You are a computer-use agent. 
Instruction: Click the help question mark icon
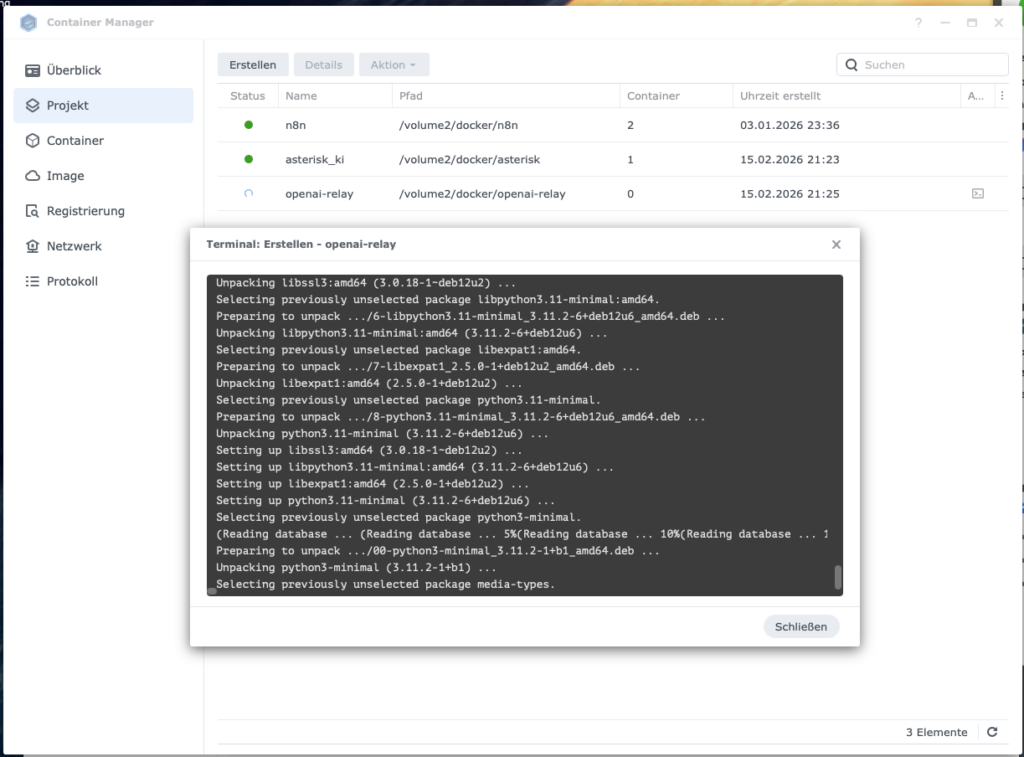918,23
